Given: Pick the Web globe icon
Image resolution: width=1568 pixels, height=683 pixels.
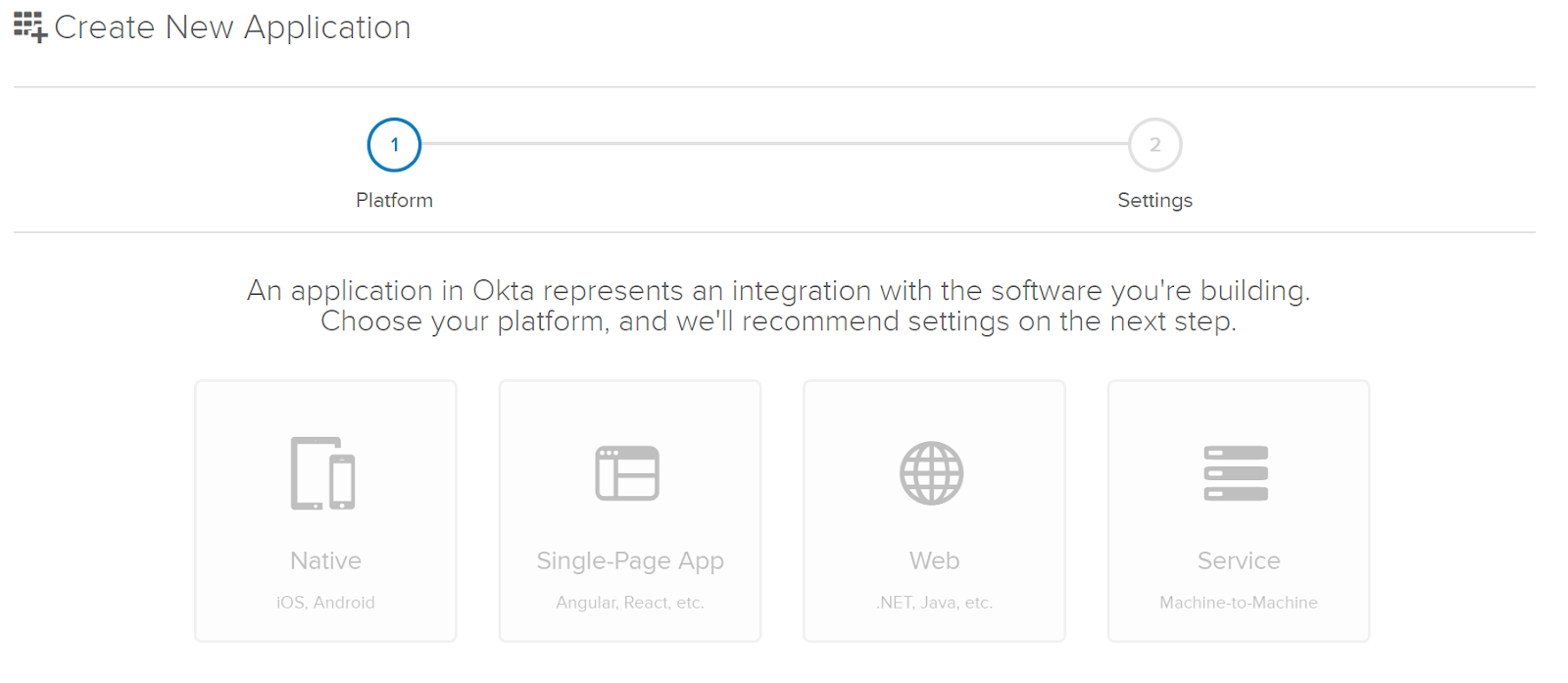Looking at the screenshot, I should (932, 473).
